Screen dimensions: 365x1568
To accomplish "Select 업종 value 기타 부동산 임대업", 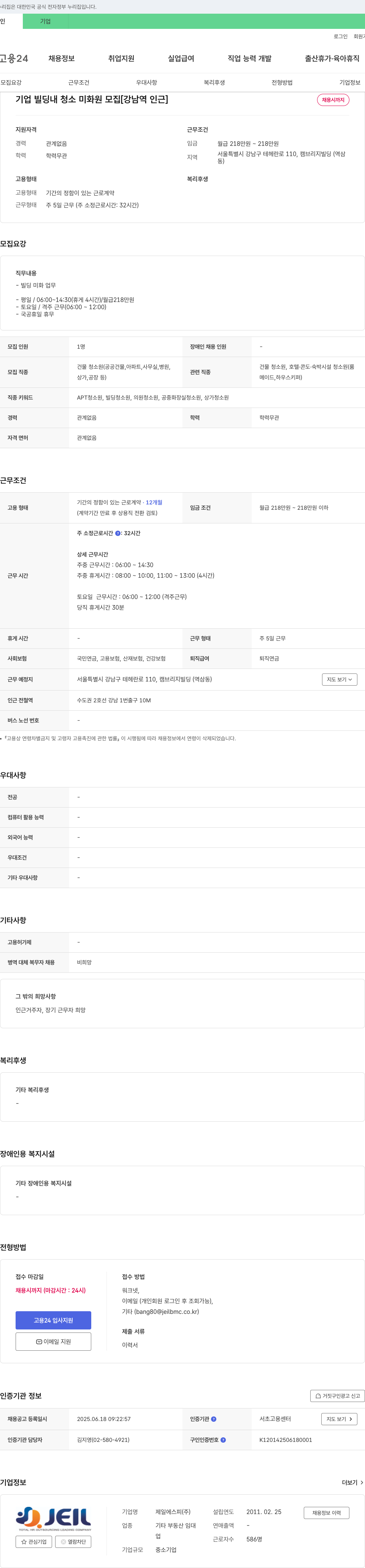I will (x=176, y=1531).
